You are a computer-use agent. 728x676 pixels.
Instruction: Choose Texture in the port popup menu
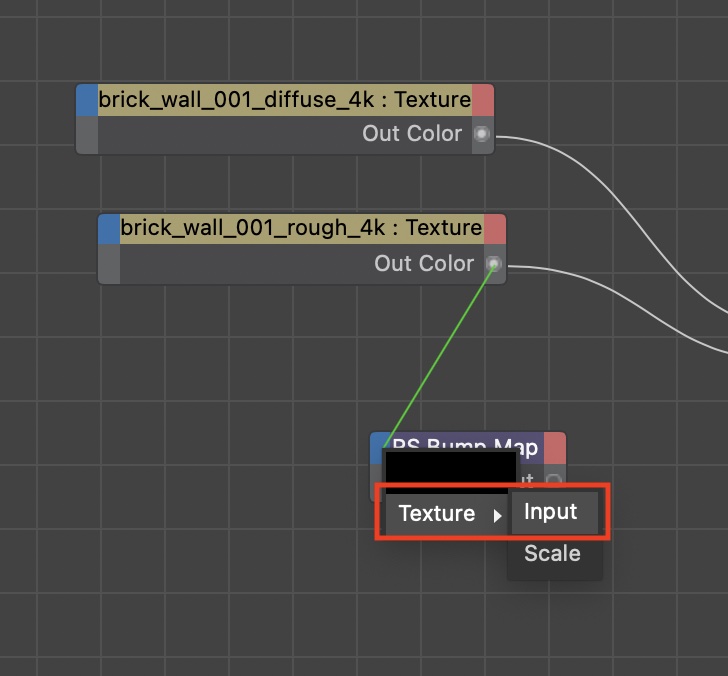coord(437,514)
